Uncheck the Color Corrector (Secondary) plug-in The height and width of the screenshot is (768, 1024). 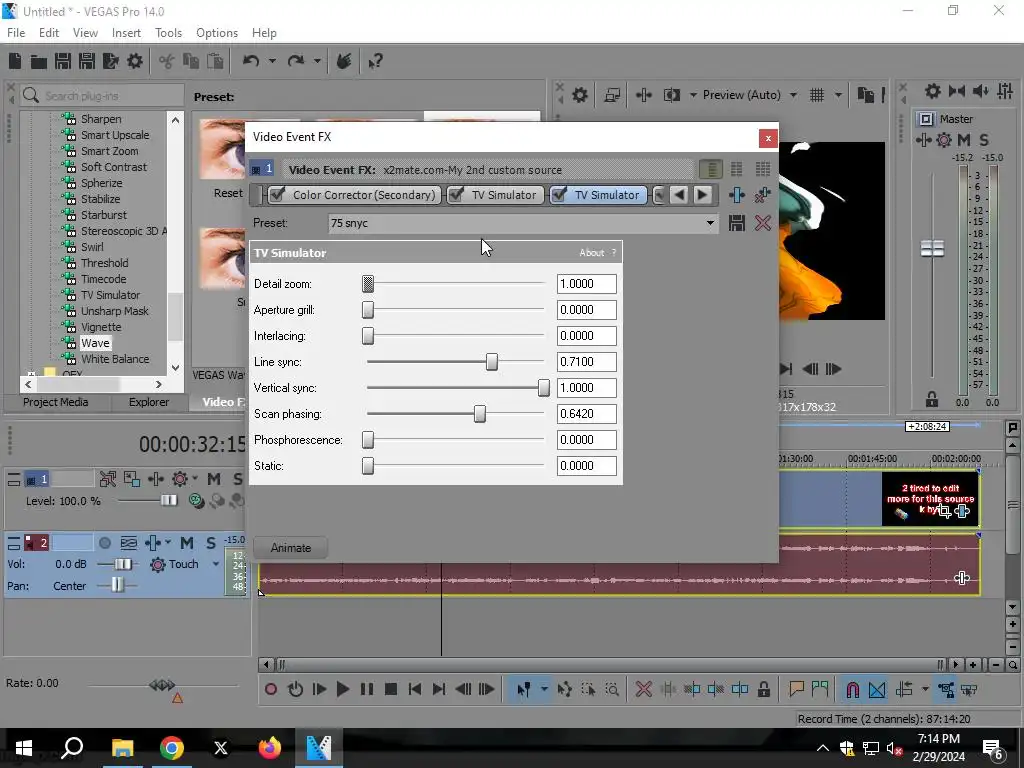(277, 195)
